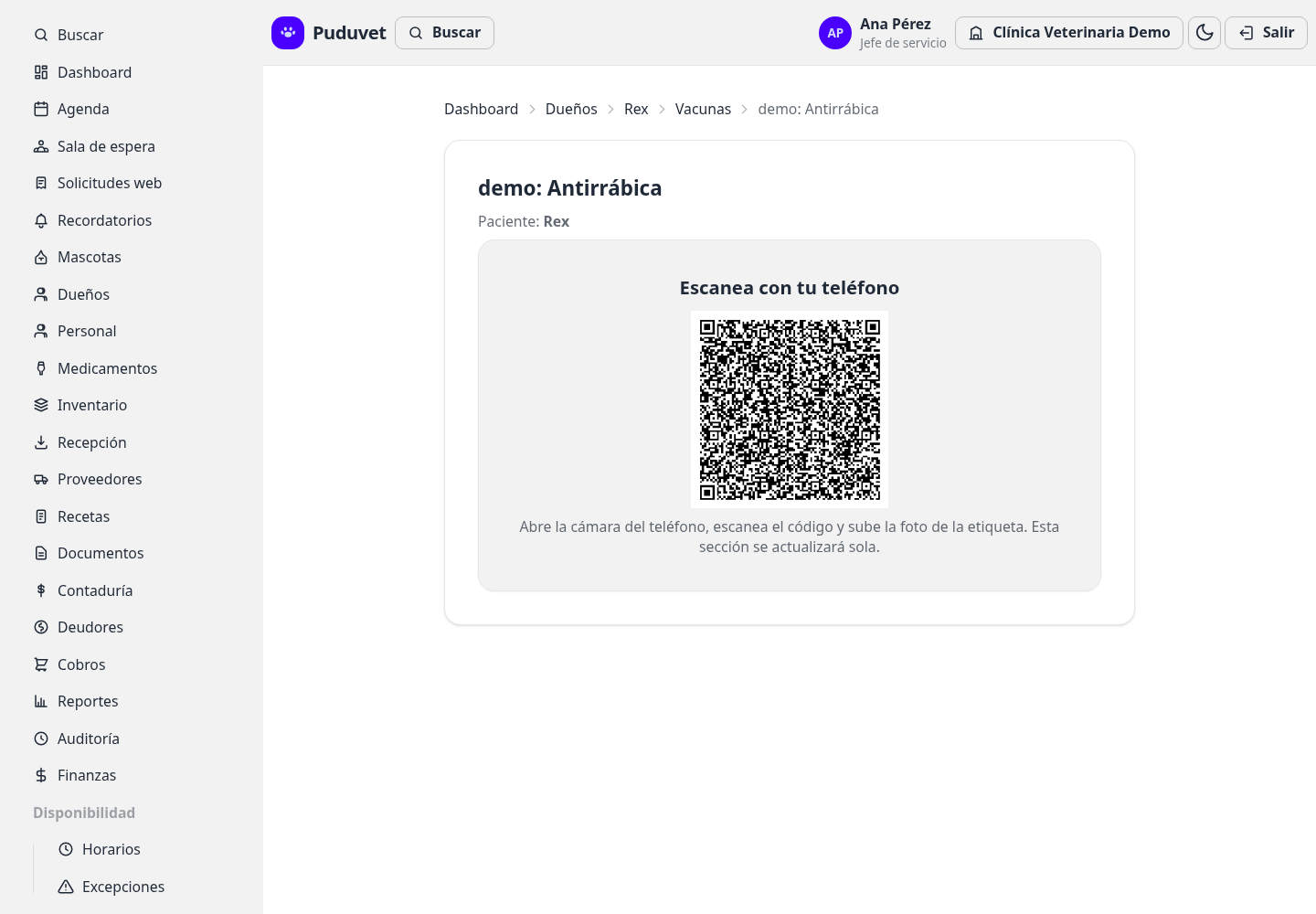Click the Sala de espera icon
Viewport: 1316px width, 914px height.
pos(41,146)
